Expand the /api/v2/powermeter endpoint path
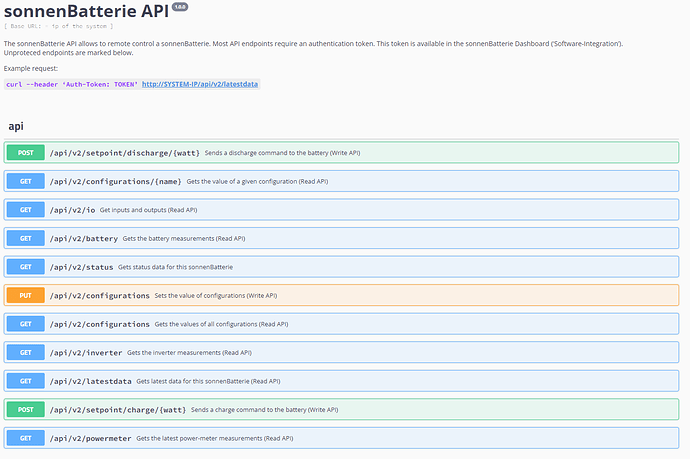The width and height of the screenshot is (690, 459). 90,439
